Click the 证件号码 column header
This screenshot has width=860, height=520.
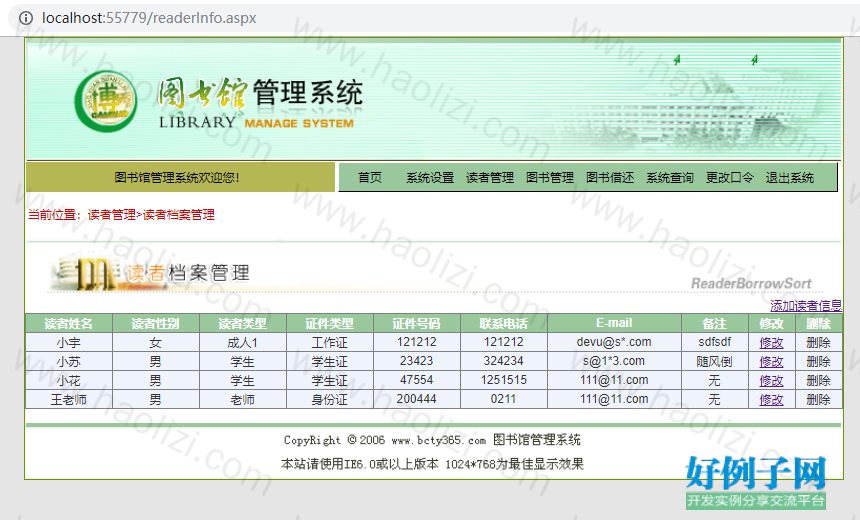tap(416, 324)
